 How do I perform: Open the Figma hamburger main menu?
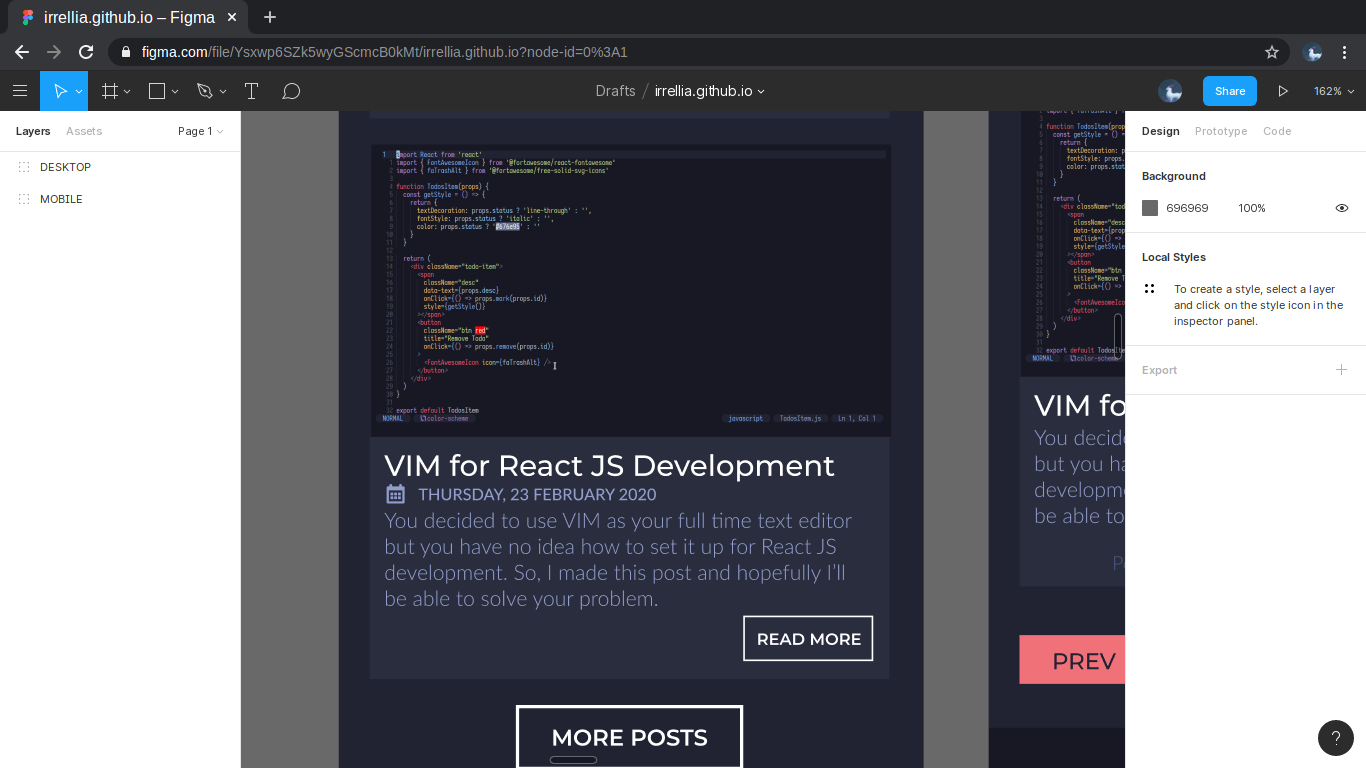point(20,91)
